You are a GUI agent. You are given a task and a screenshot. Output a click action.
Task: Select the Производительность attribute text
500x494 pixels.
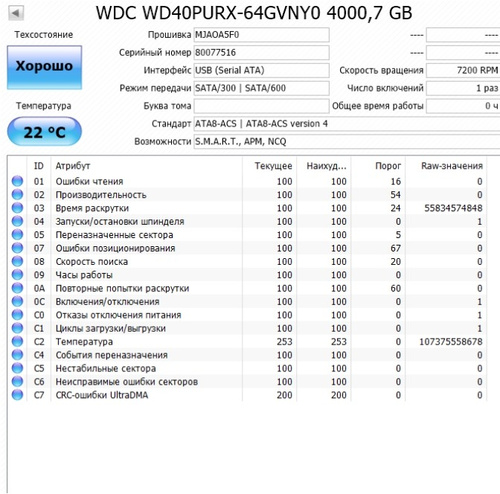tap(101, 195)
